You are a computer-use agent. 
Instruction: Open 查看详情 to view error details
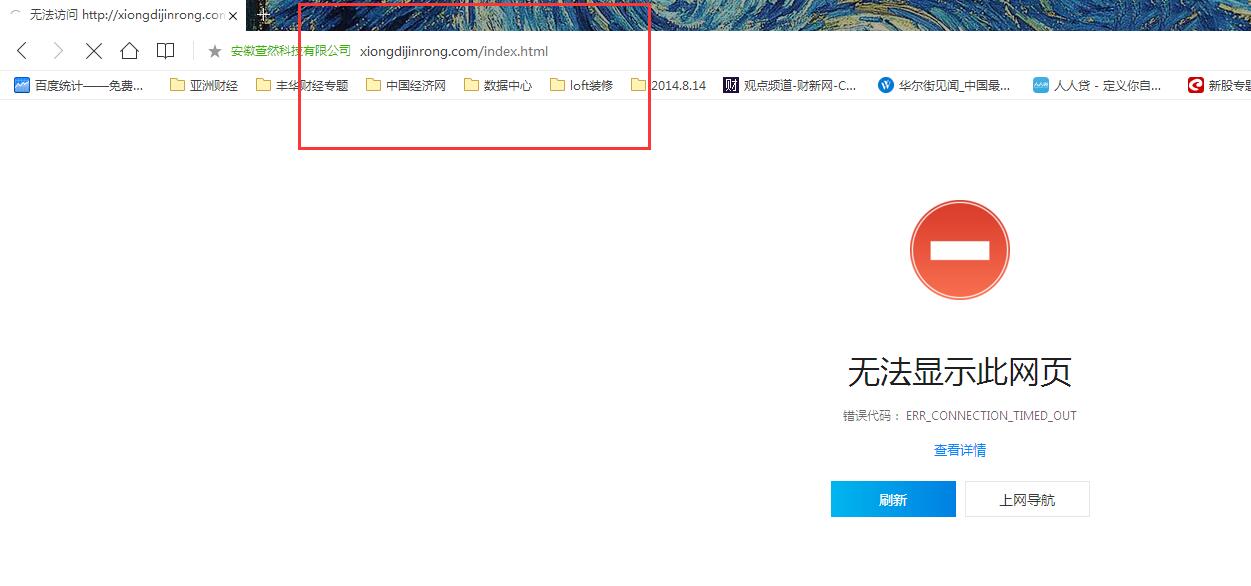(959, 449)
